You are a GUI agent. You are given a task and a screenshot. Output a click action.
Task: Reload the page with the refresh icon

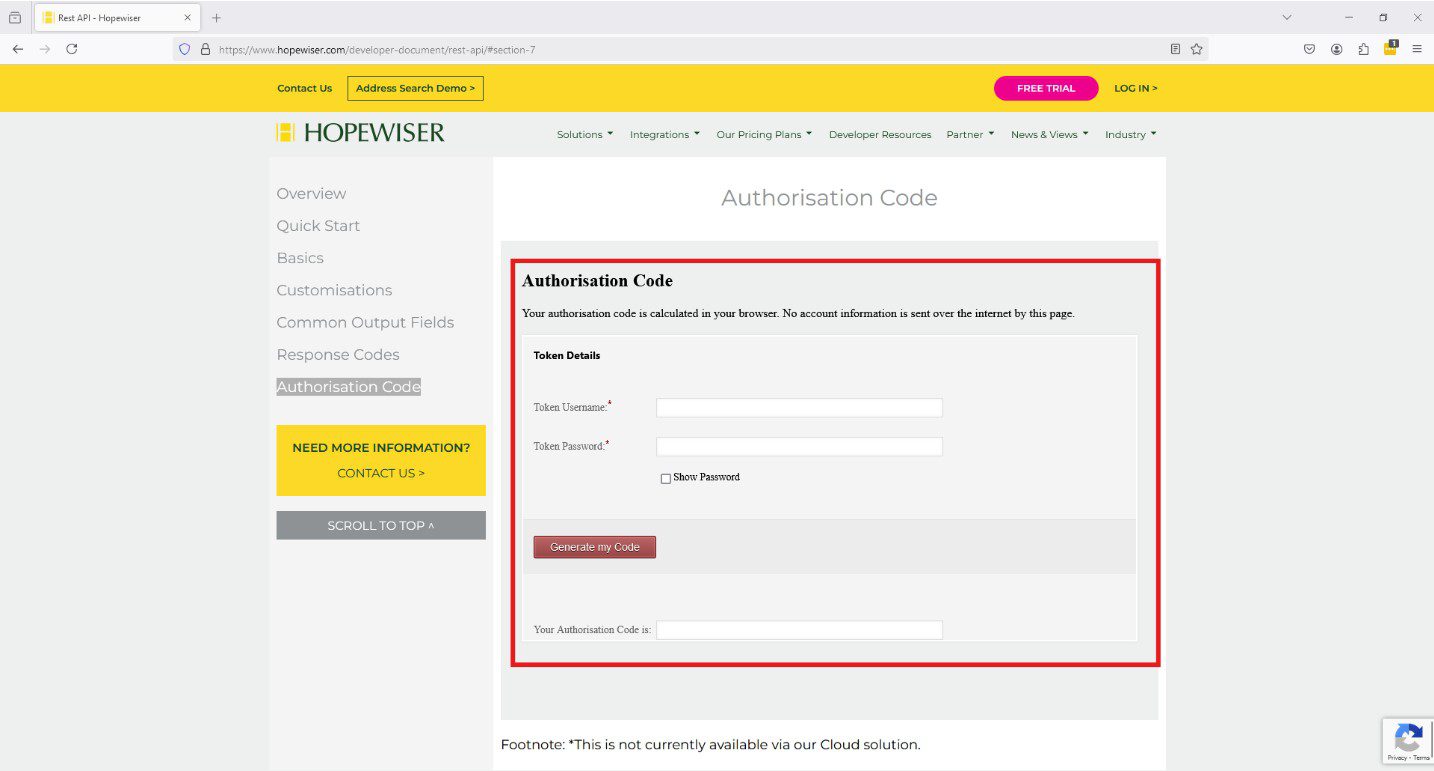(x=72, y=49)
